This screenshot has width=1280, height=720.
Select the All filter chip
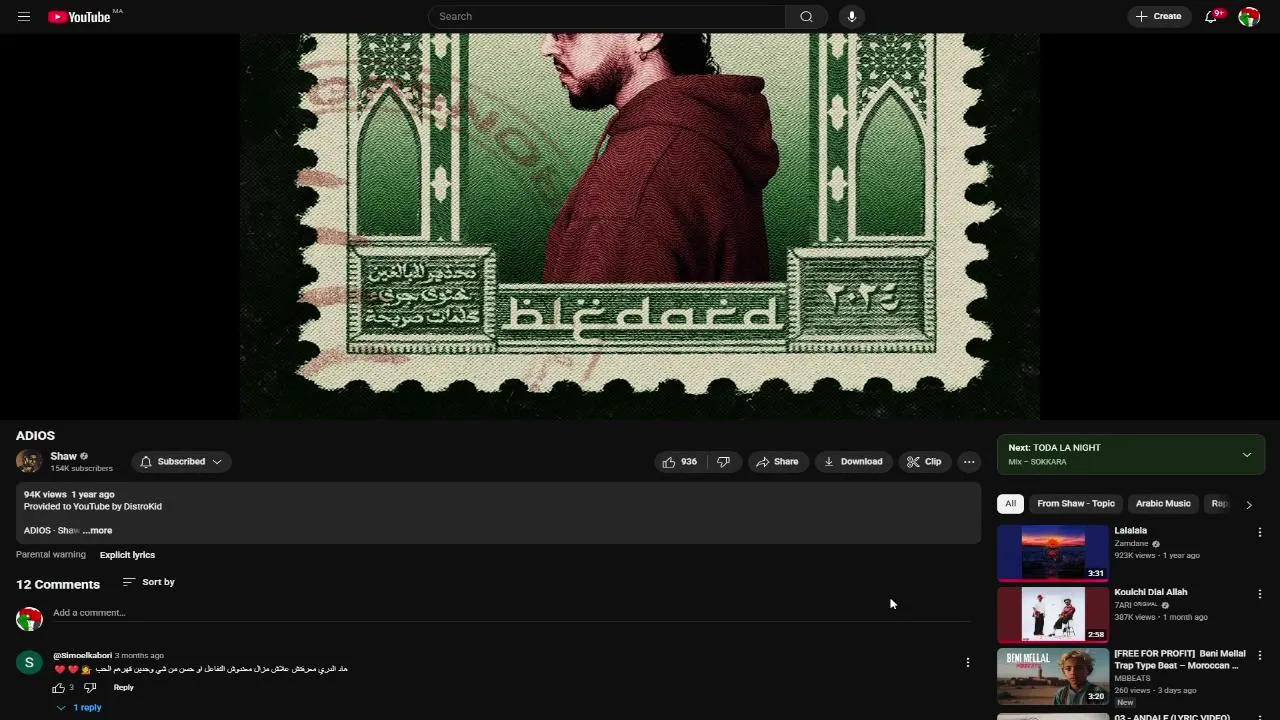[1010, 504]
